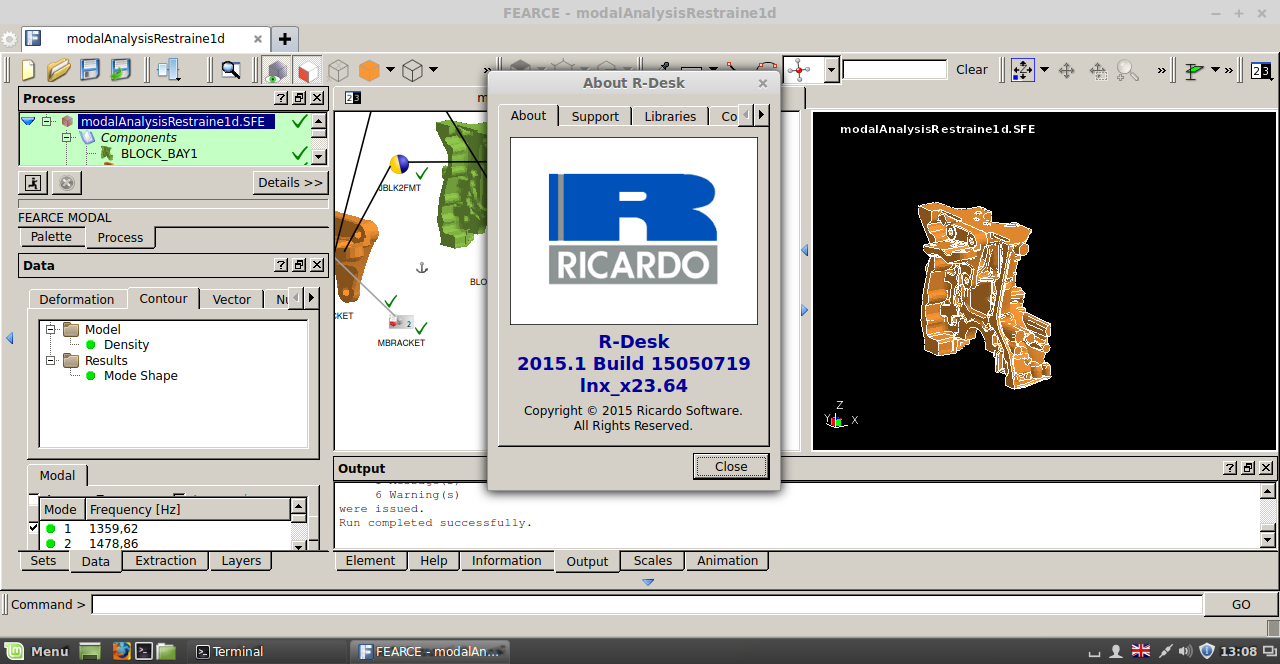The image size is (1280, 664).
Task: Open the Deformation tab
Action: point(77,299)
